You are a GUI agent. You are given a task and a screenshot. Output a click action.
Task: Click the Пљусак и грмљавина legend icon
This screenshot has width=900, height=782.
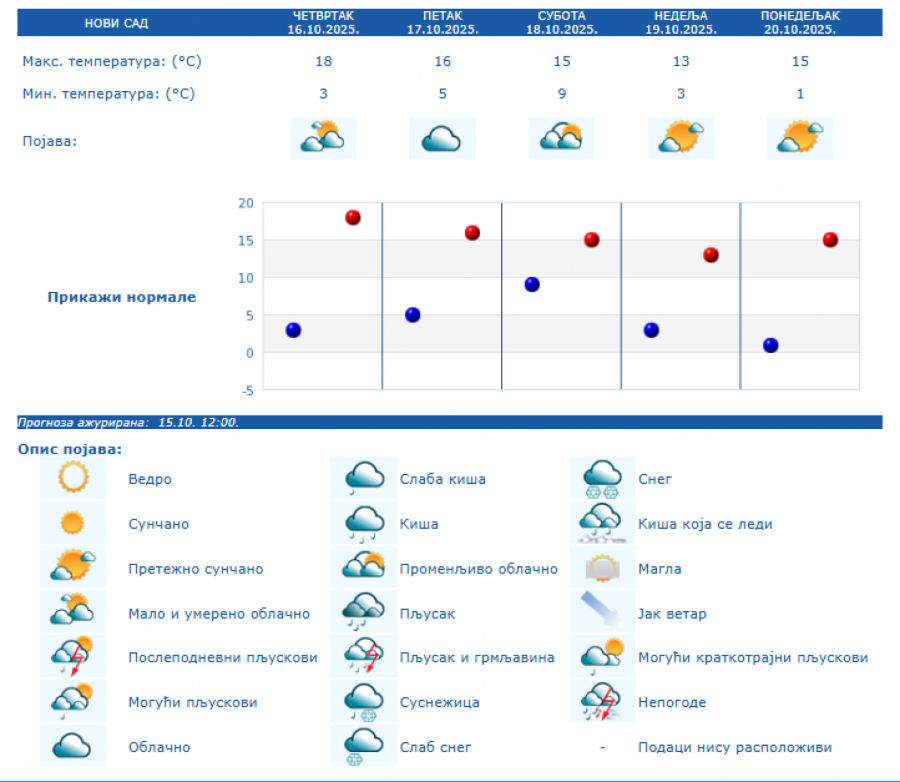click(x=364, y=657)
